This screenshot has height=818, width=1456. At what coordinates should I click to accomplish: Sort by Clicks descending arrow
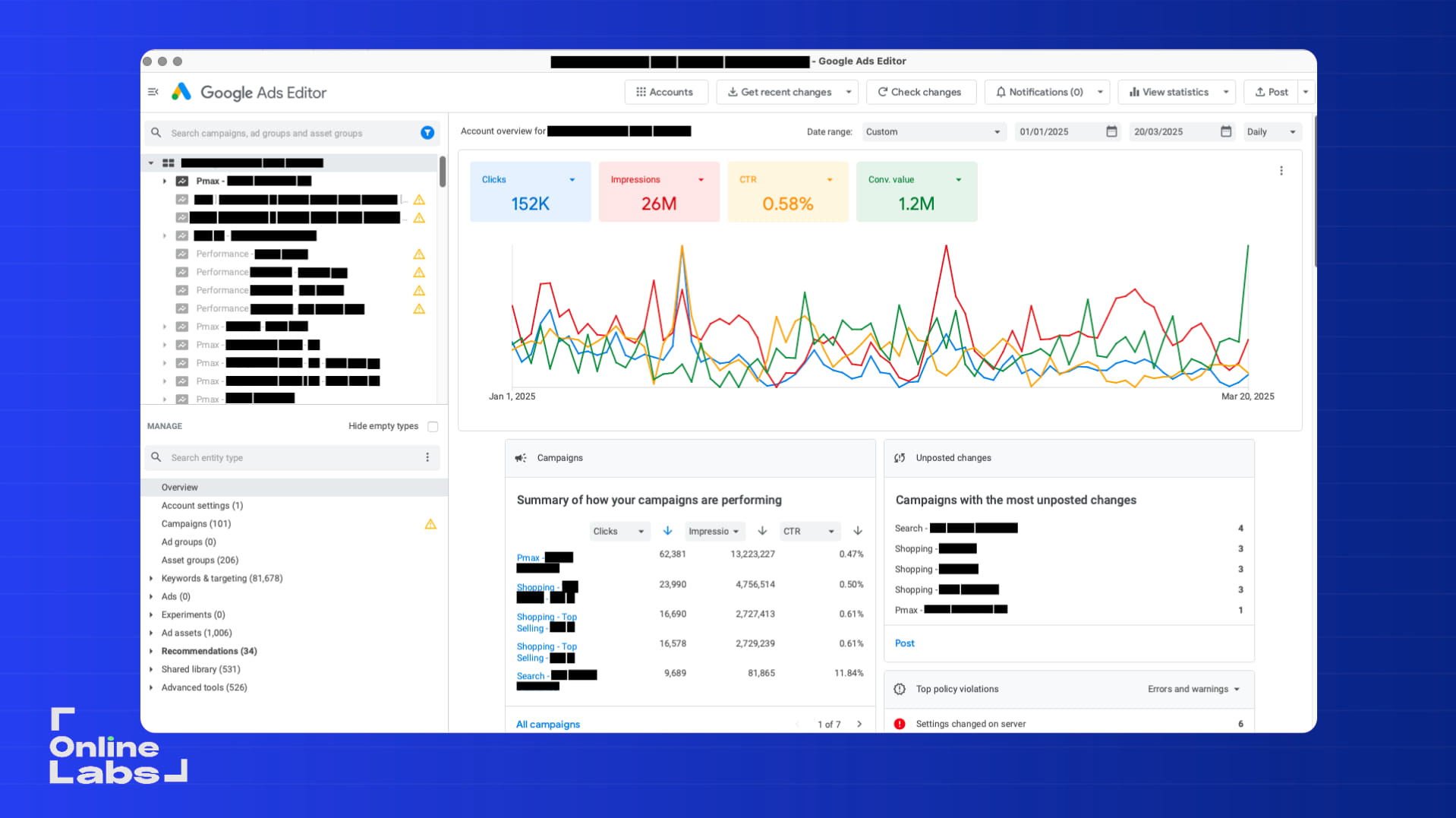(x=667, y=531)
